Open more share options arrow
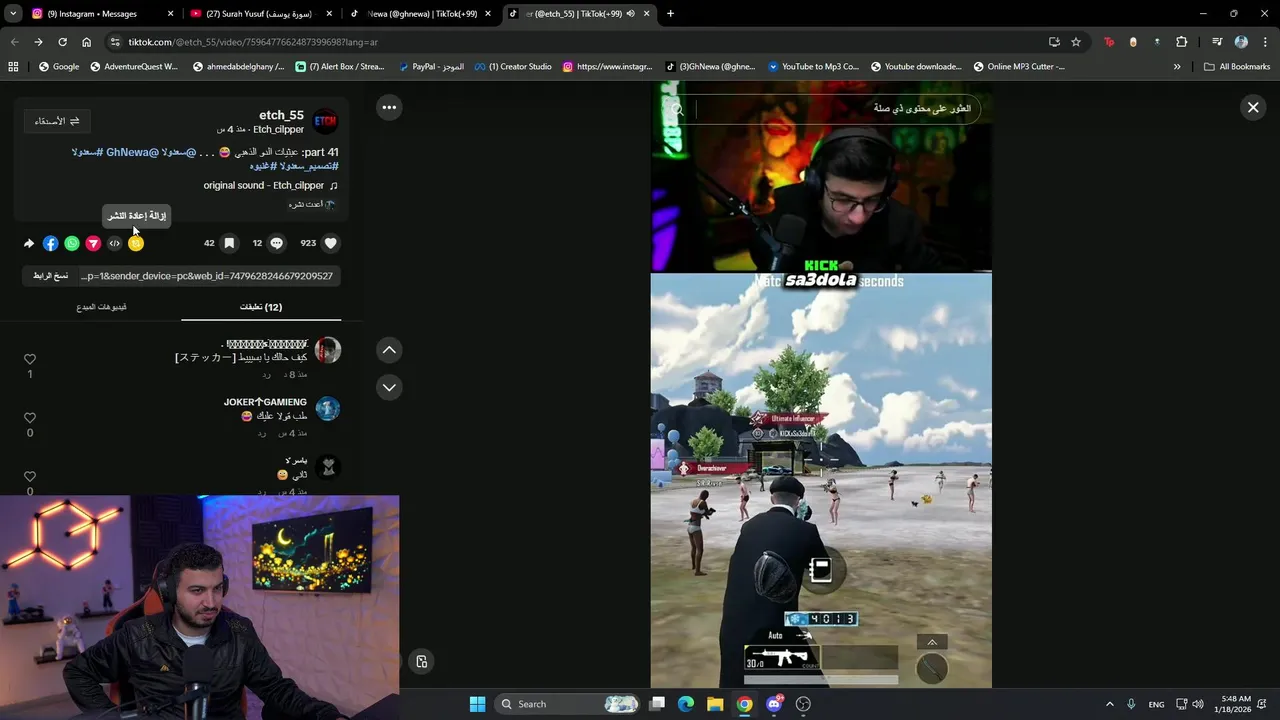Viewport: 1280px width, 720px height. tap(29, 243)
